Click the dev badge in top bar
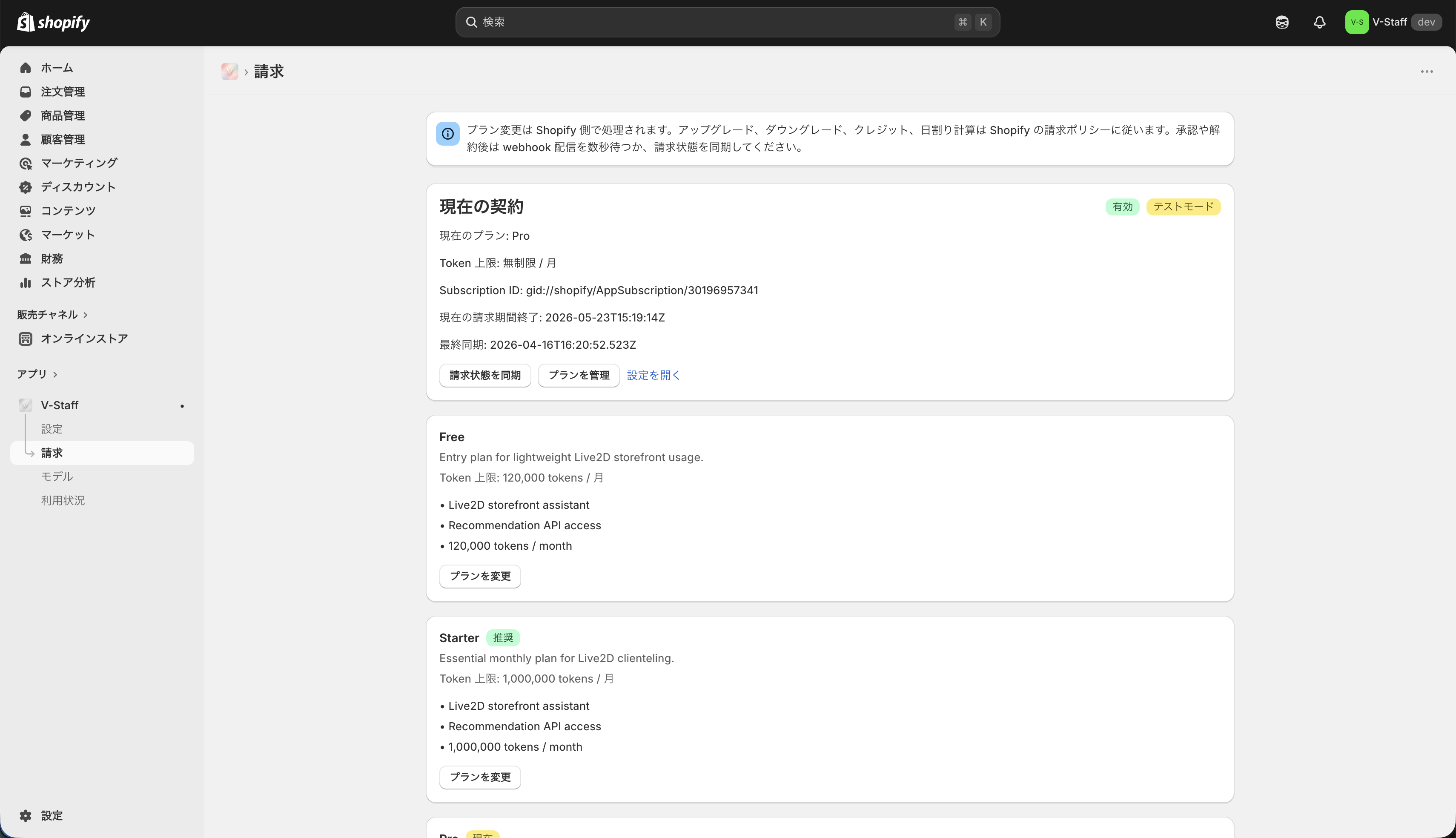This screenshot has width=1456, height=838. tap(1426, 22)
